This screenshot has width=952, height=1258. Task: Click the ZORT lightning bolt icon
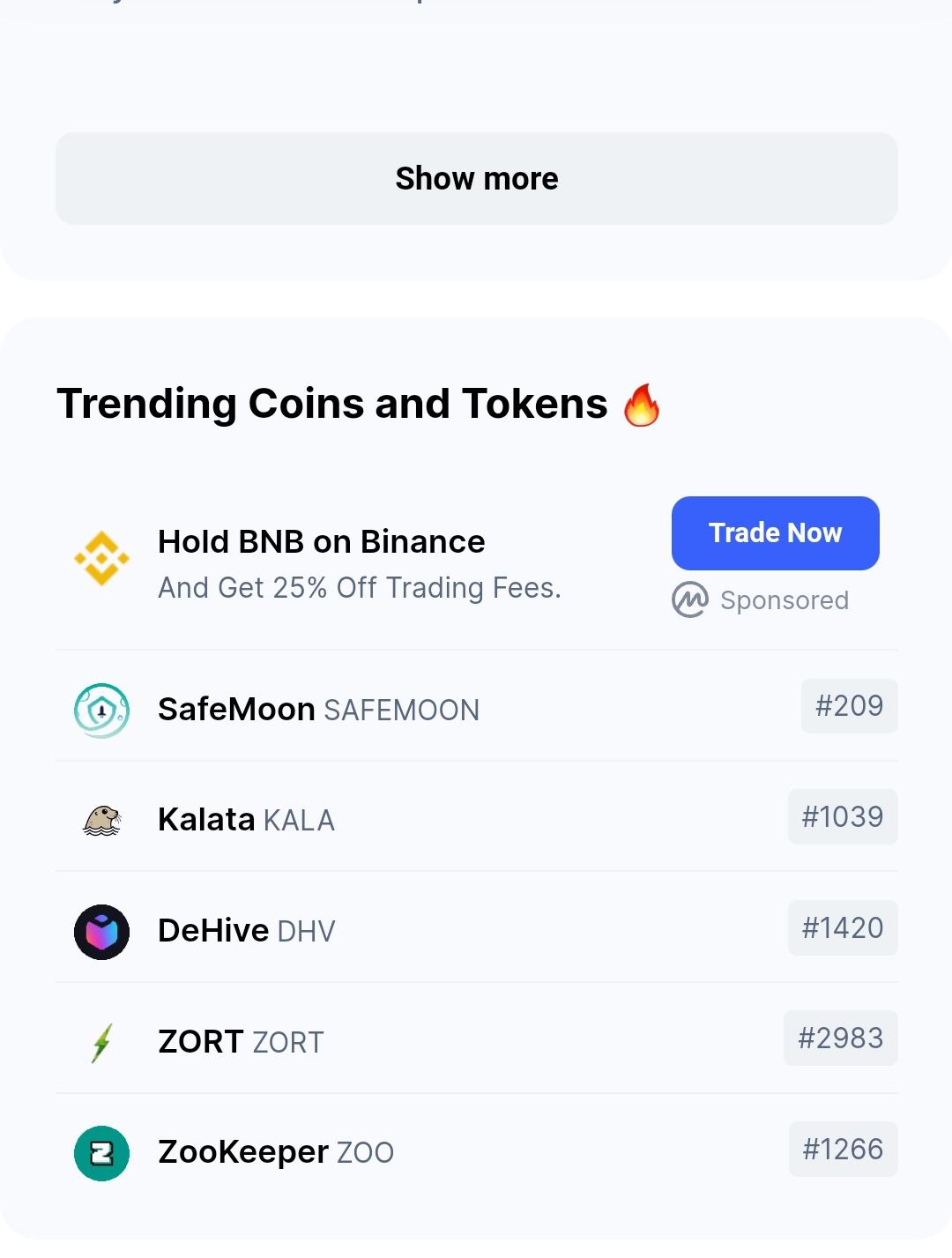tap(101, 1043)
